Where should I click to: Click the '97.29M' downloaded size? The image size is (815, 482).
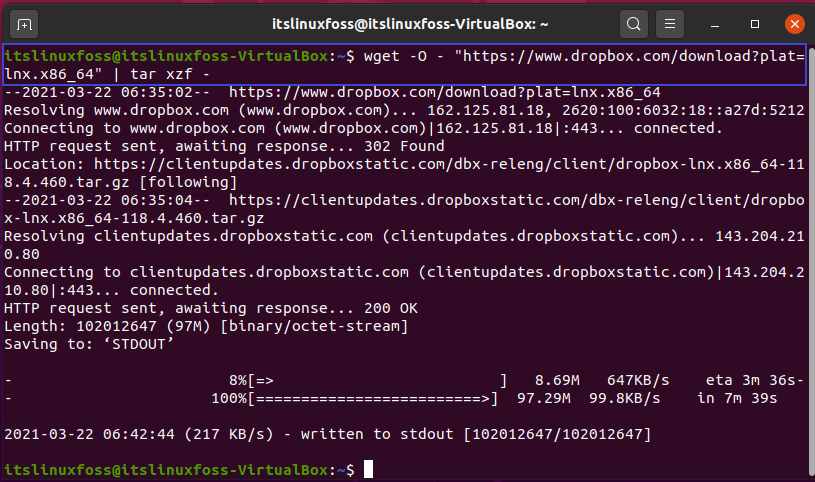tap(543, 399)
